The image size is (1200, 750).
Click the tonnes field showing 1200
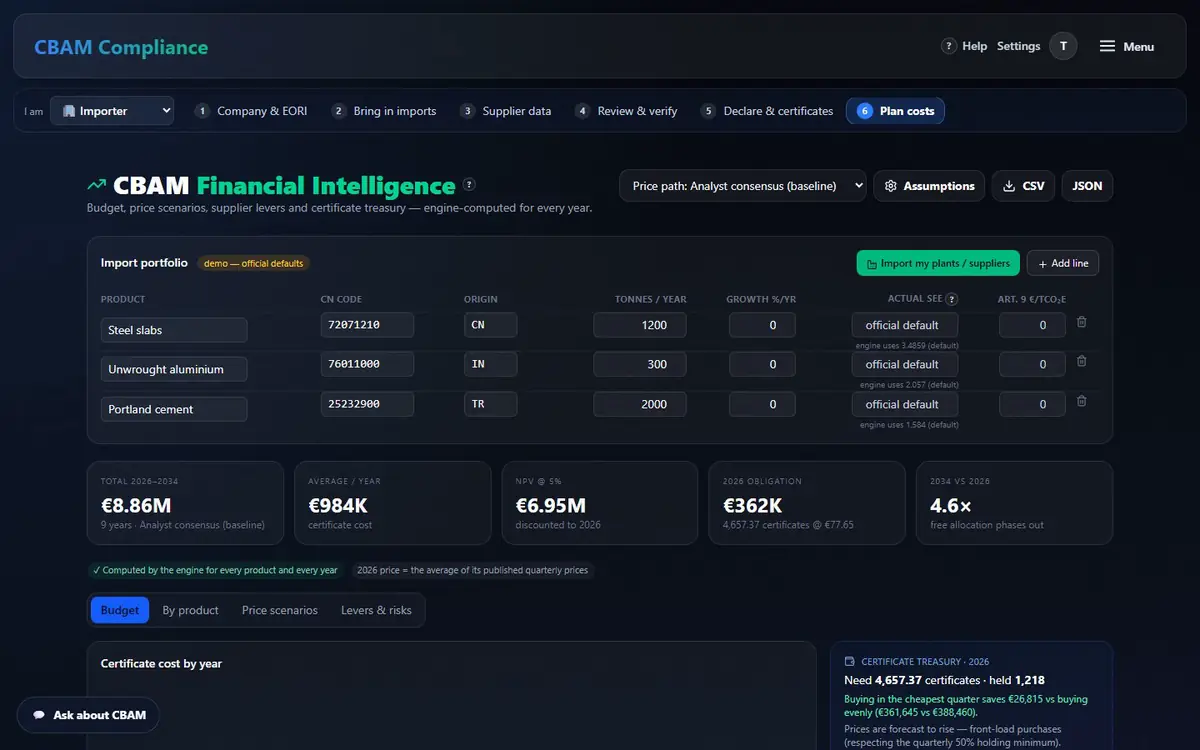pyautogui.click(x=640, y=325)
